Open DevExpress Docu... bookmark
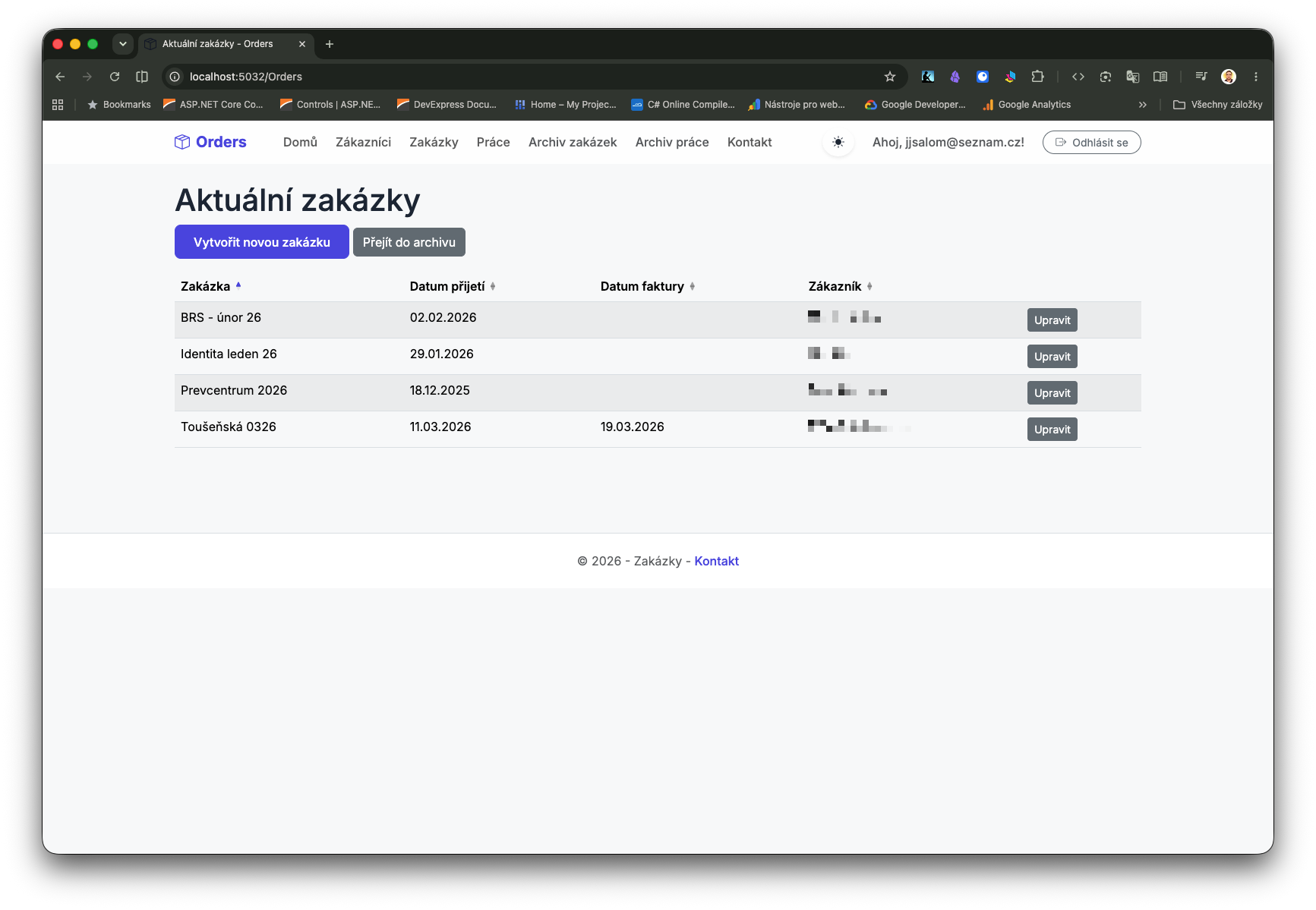Viewport: 1316px width, 910px height. pos(447,105)
